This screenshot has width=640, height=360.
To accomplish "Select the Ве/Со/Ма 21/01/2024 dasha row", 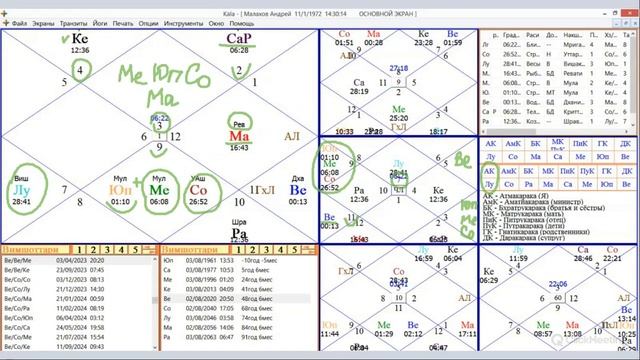I will pyautogui.click(x=77, y=299).
